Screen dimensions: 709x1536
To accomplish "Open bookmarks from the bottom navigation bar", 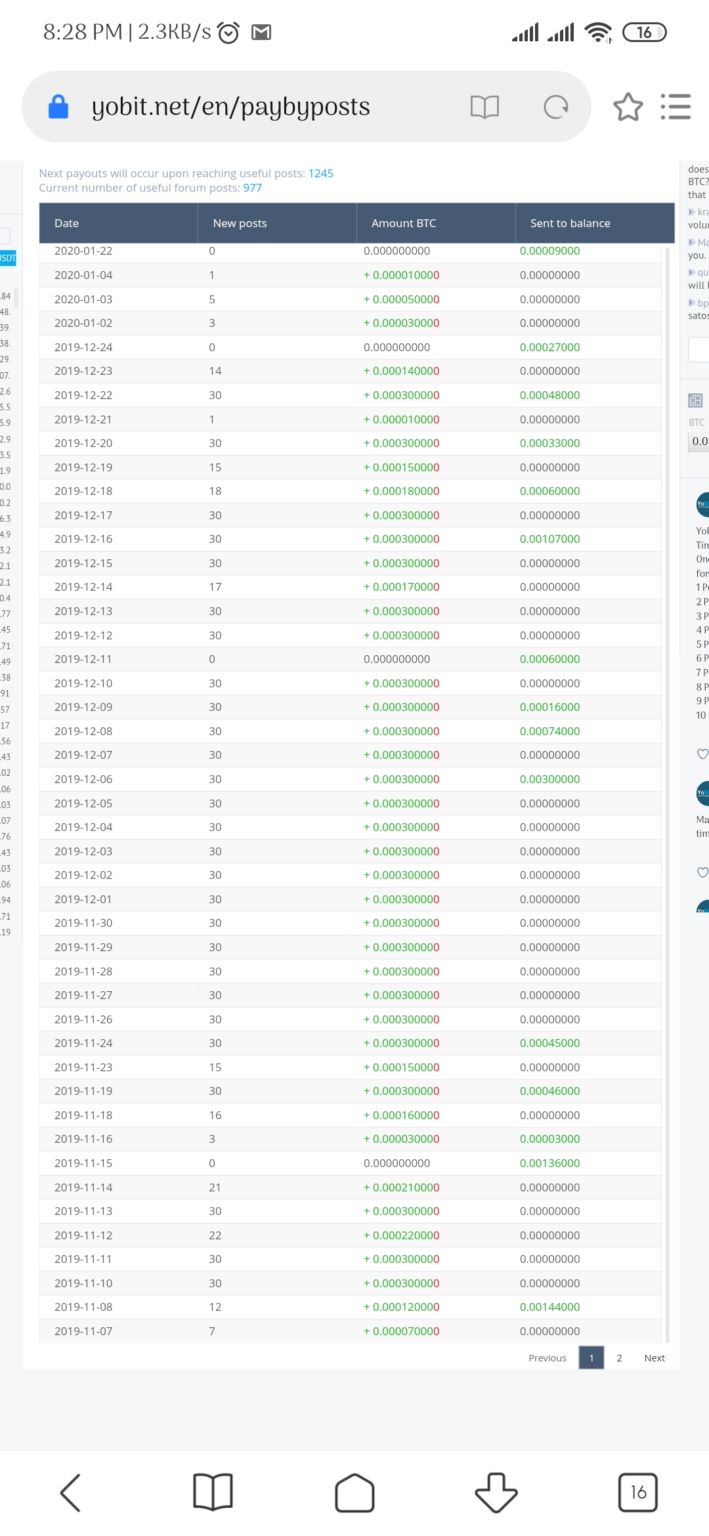I will click(x=212, y=1493).
